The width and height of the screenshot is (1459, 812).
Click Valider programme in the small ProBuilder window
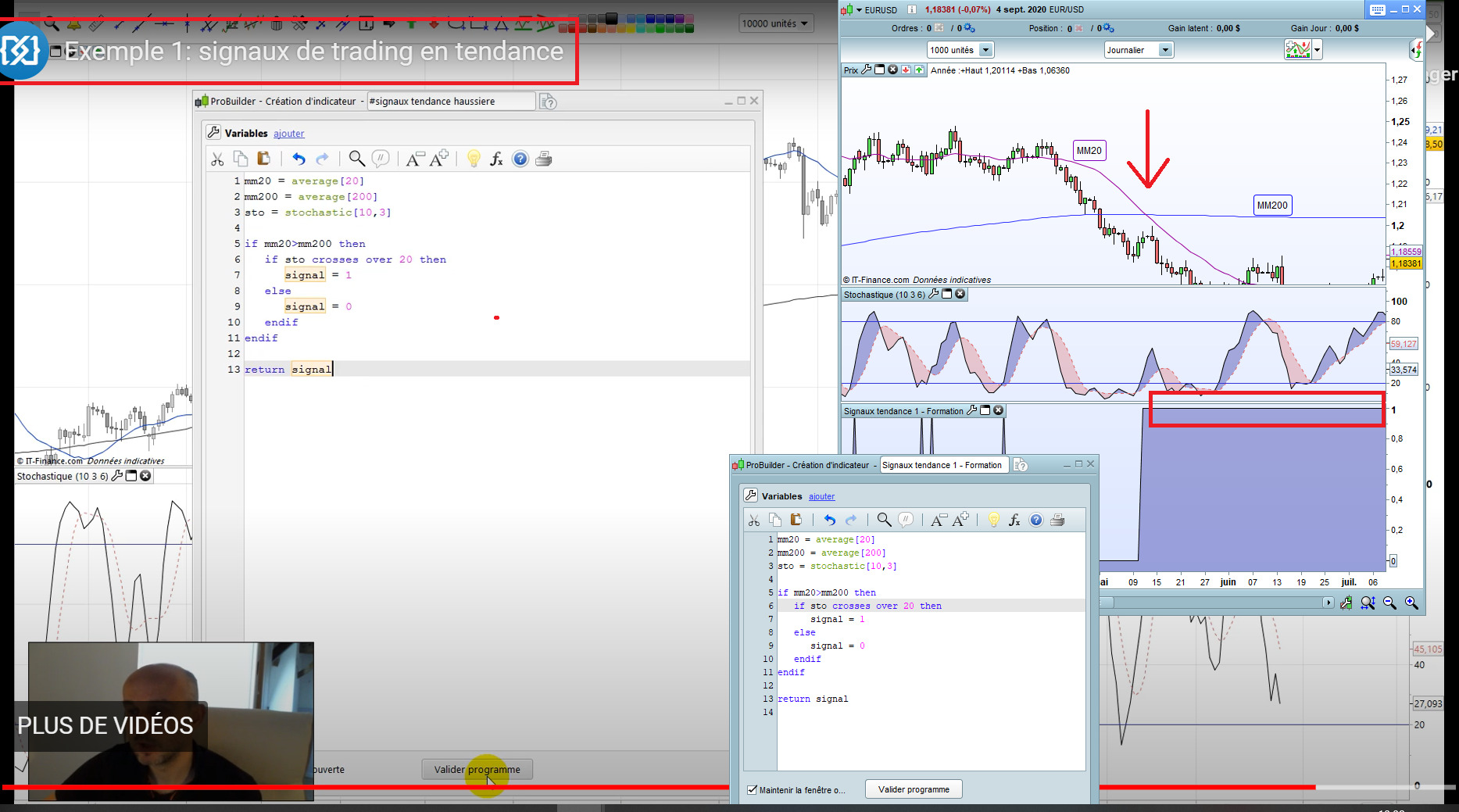pos(913,789)
